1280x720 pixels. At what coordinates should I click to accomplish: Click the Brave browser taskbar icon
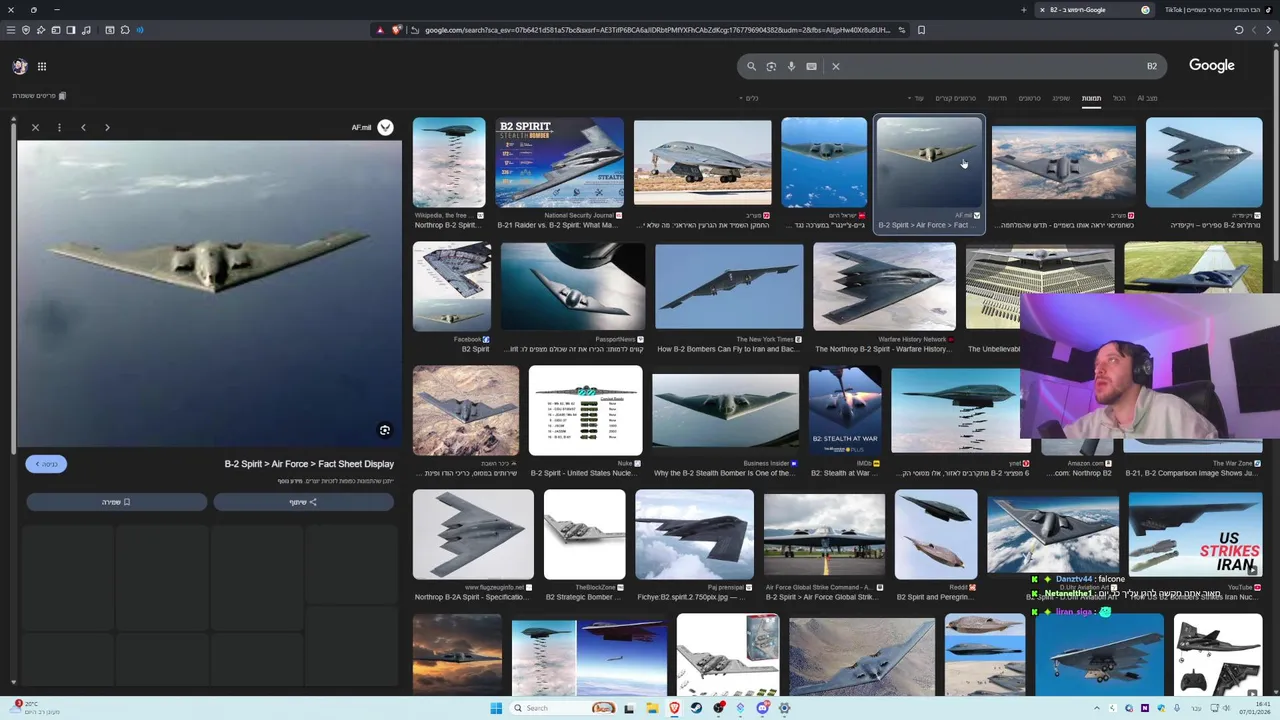pyautogui.click(x=674, y=708)
